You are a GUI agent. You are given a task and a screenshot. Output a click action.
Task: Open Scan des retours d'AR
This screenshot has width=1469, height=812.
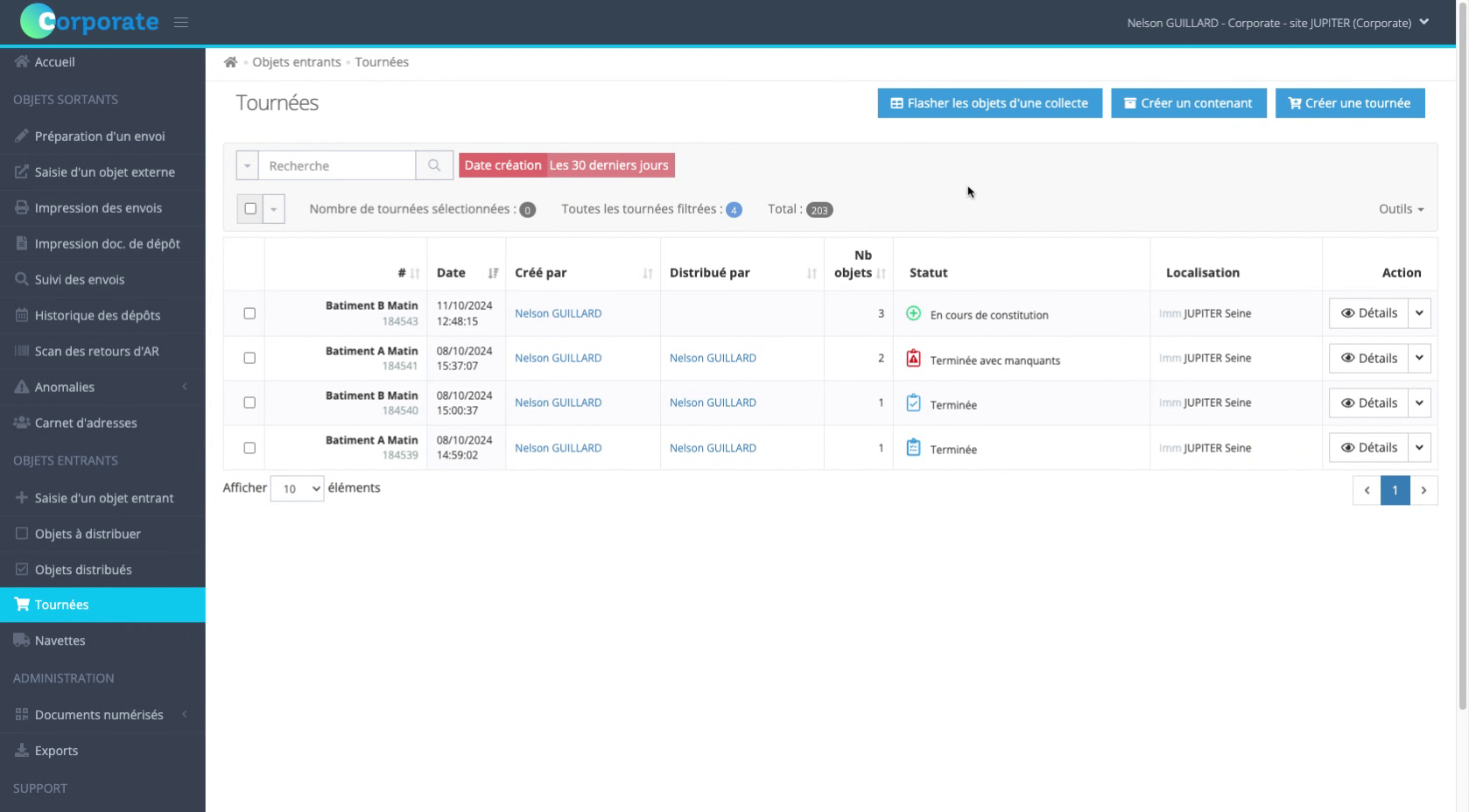click(x=102, y=352)
